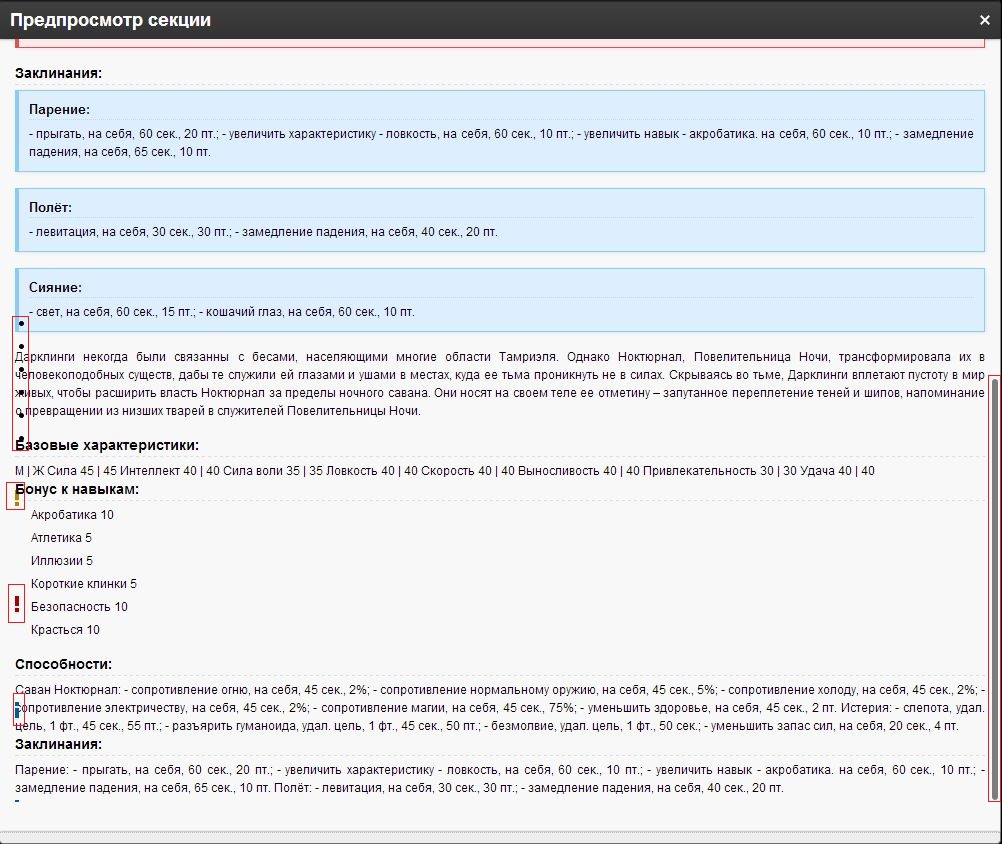
Task: Select the Парение heading in blue spell box
Action: (x=60, y=109)
